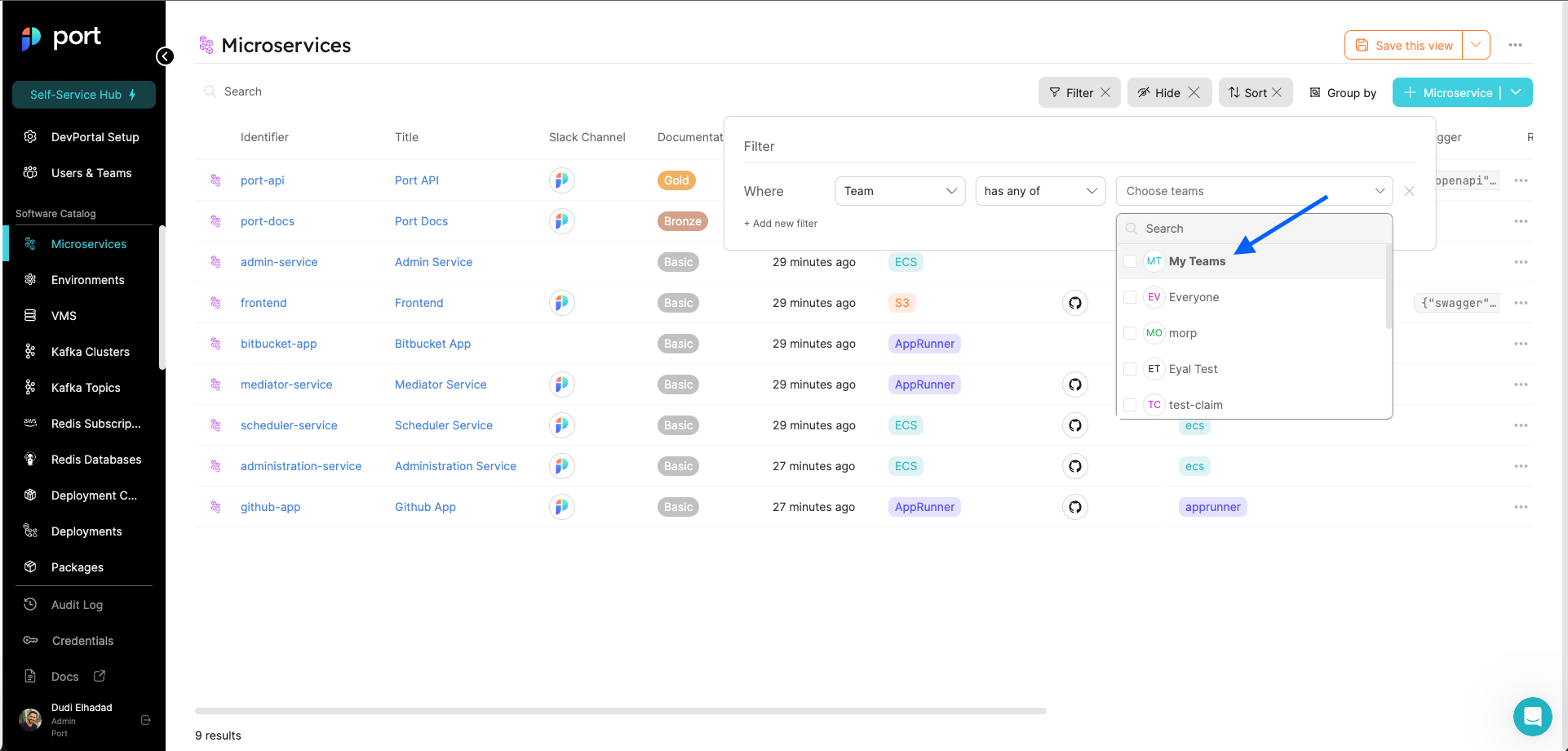Click the Identifier column header
The width and height of the screenshot is (1568, 751).
264,137
